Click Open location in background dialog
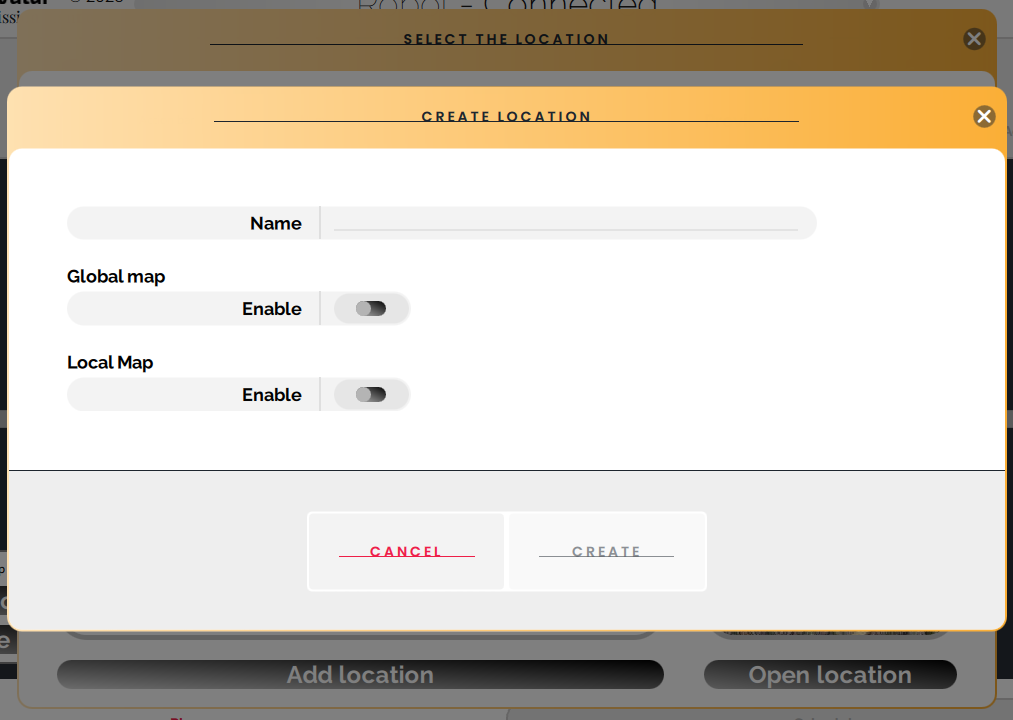The height and width of the screenshot is (720, 1013). click(x=830, y=674)
